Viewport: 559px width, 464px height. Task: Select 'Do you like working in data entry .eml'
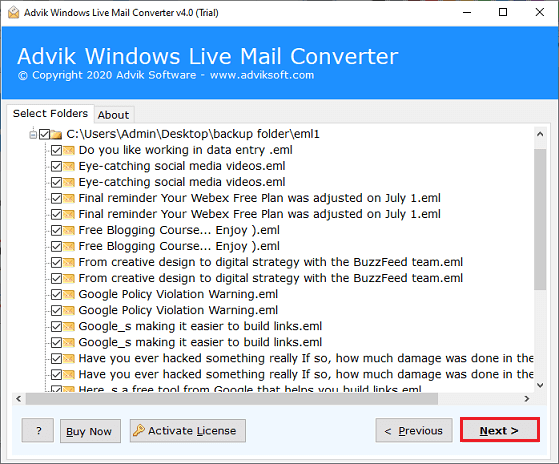click(x=185, y=150)
